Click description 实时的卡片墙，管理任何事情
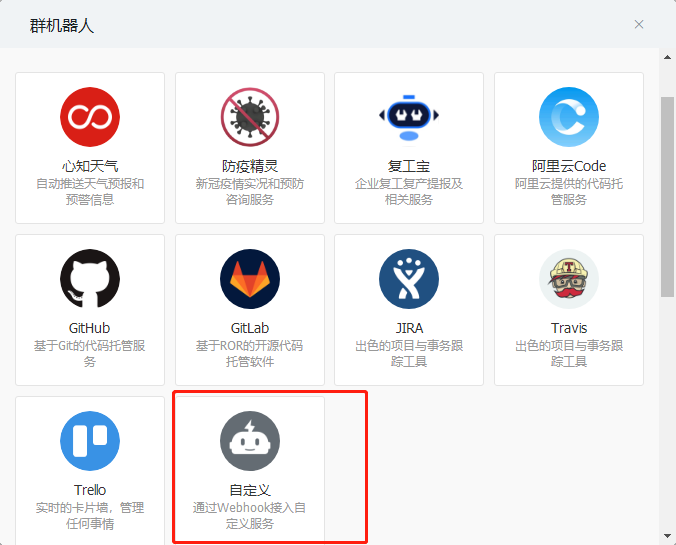This screenshot has height=545, width=676. pos(90,516)
